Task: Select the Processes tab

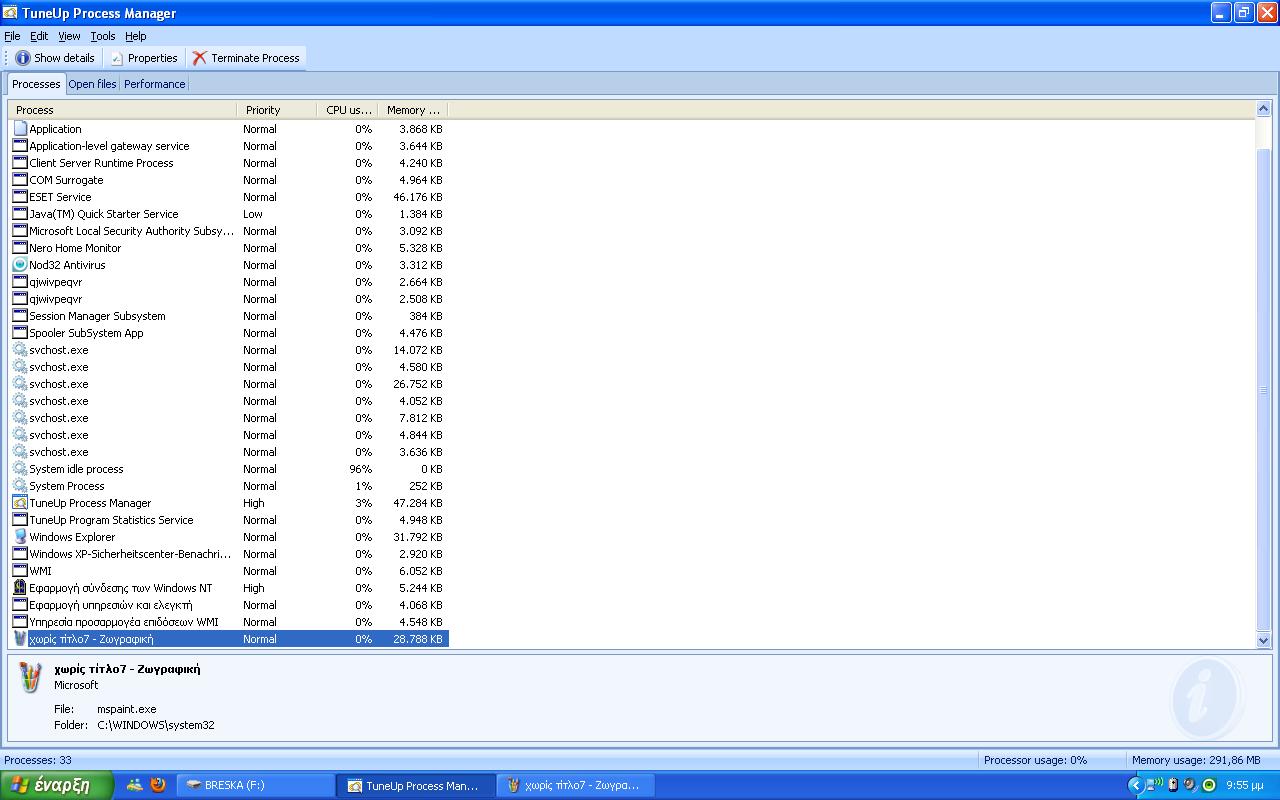Action: point(36,84)
